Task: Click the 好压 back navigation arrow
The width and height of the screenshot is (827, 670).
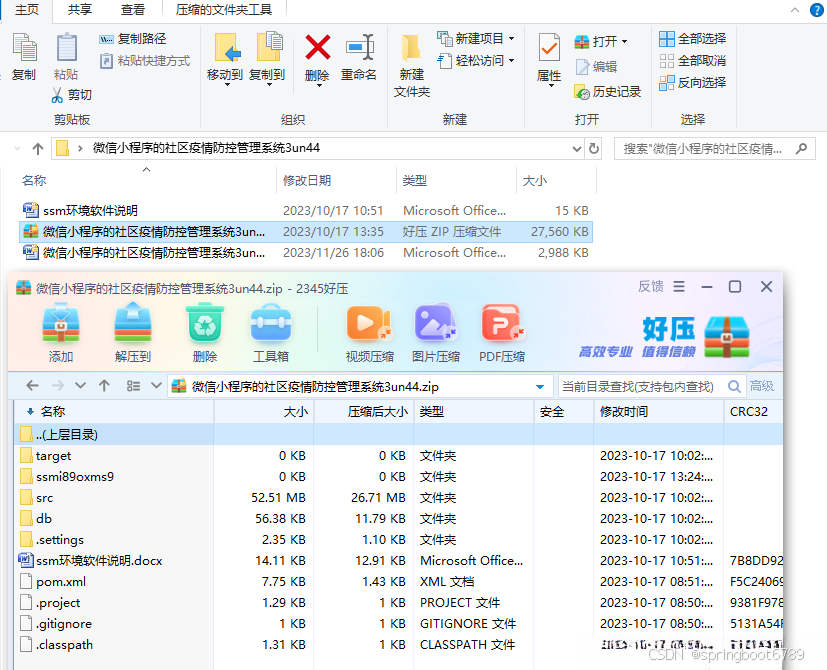Action: (x=33, y=386)
